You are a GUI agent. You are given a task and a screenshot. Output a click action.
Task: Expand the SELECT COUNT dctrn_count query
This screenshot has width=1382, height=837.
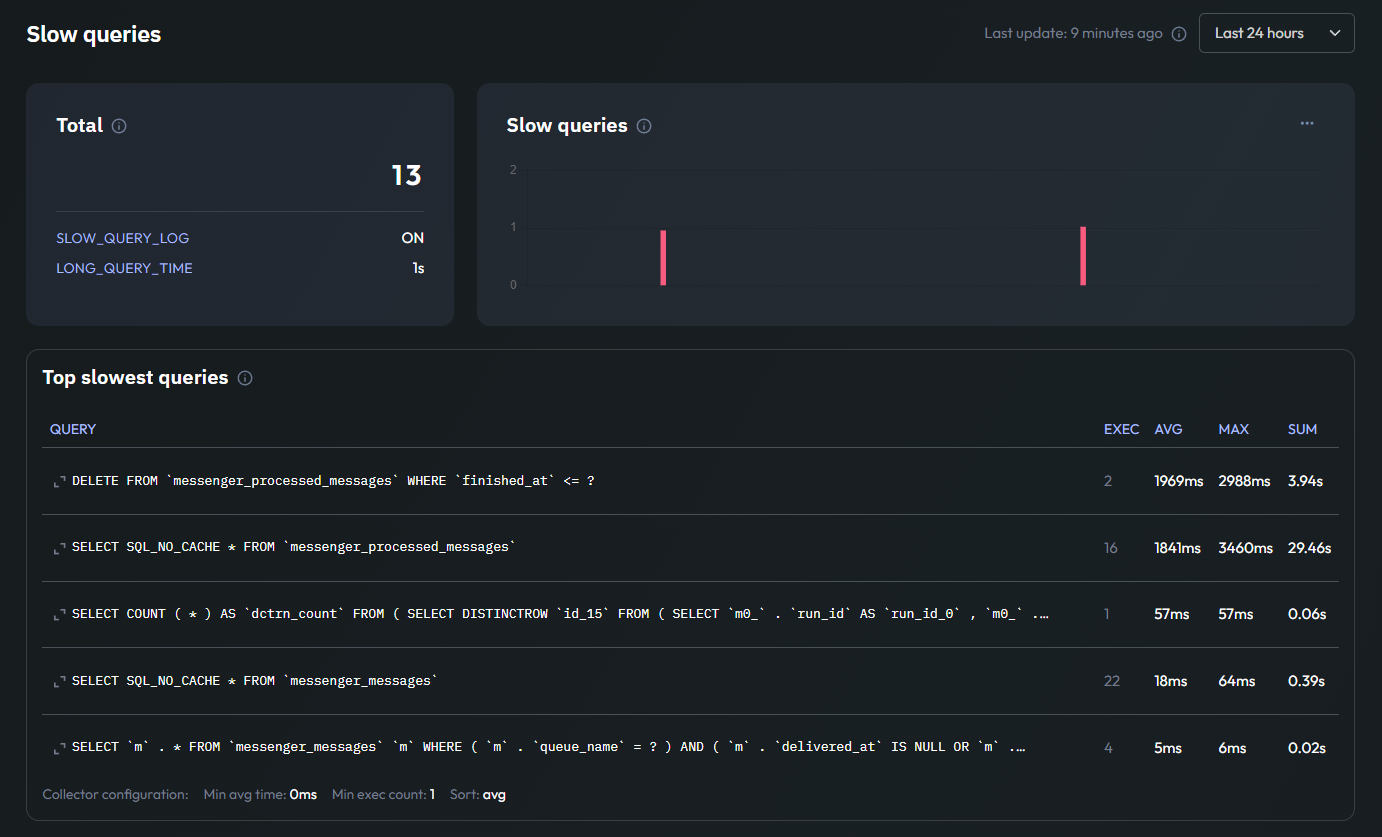pos(59,614)
